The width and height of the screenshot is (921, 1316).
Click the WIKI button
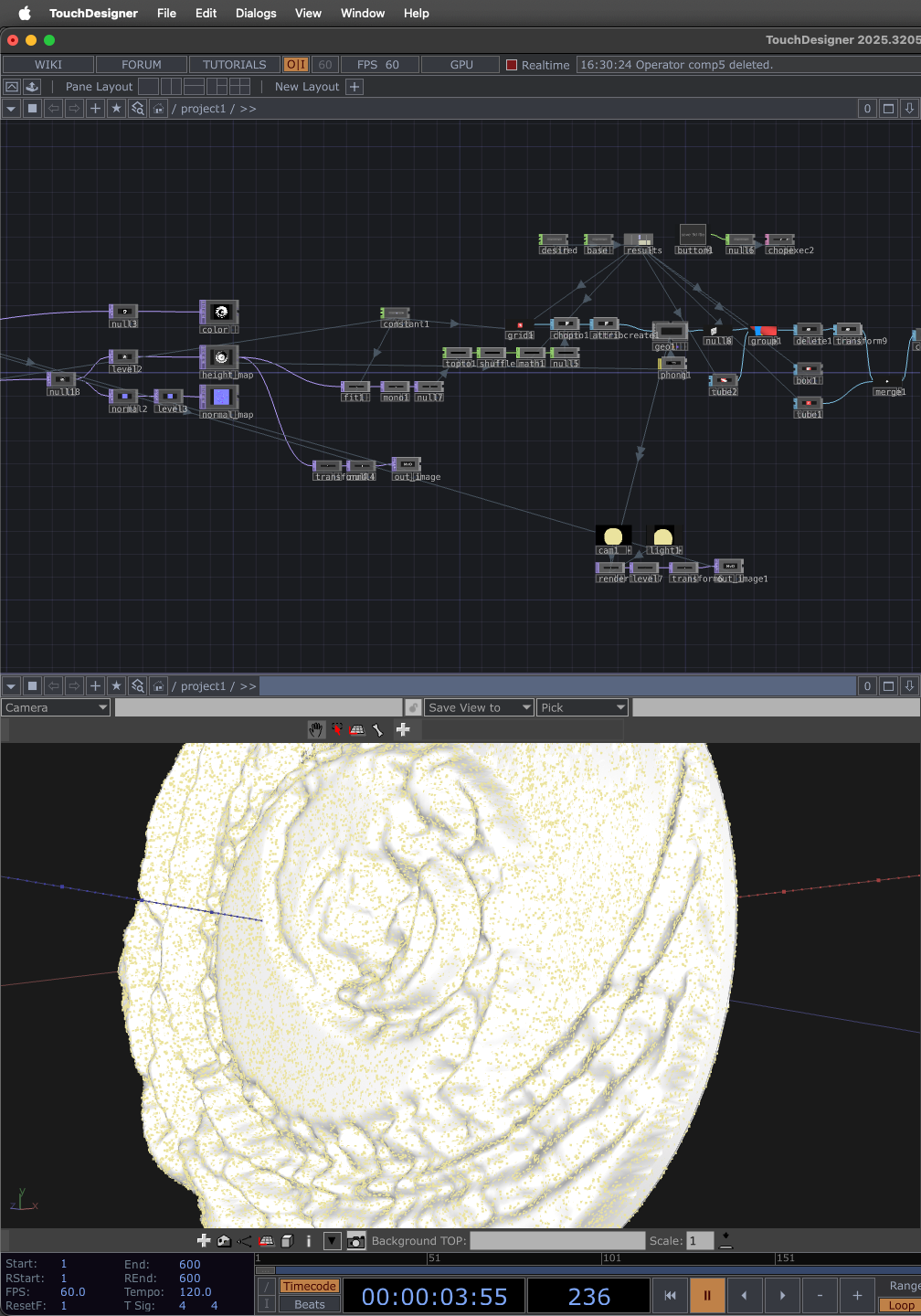click(x=48, y=65)
